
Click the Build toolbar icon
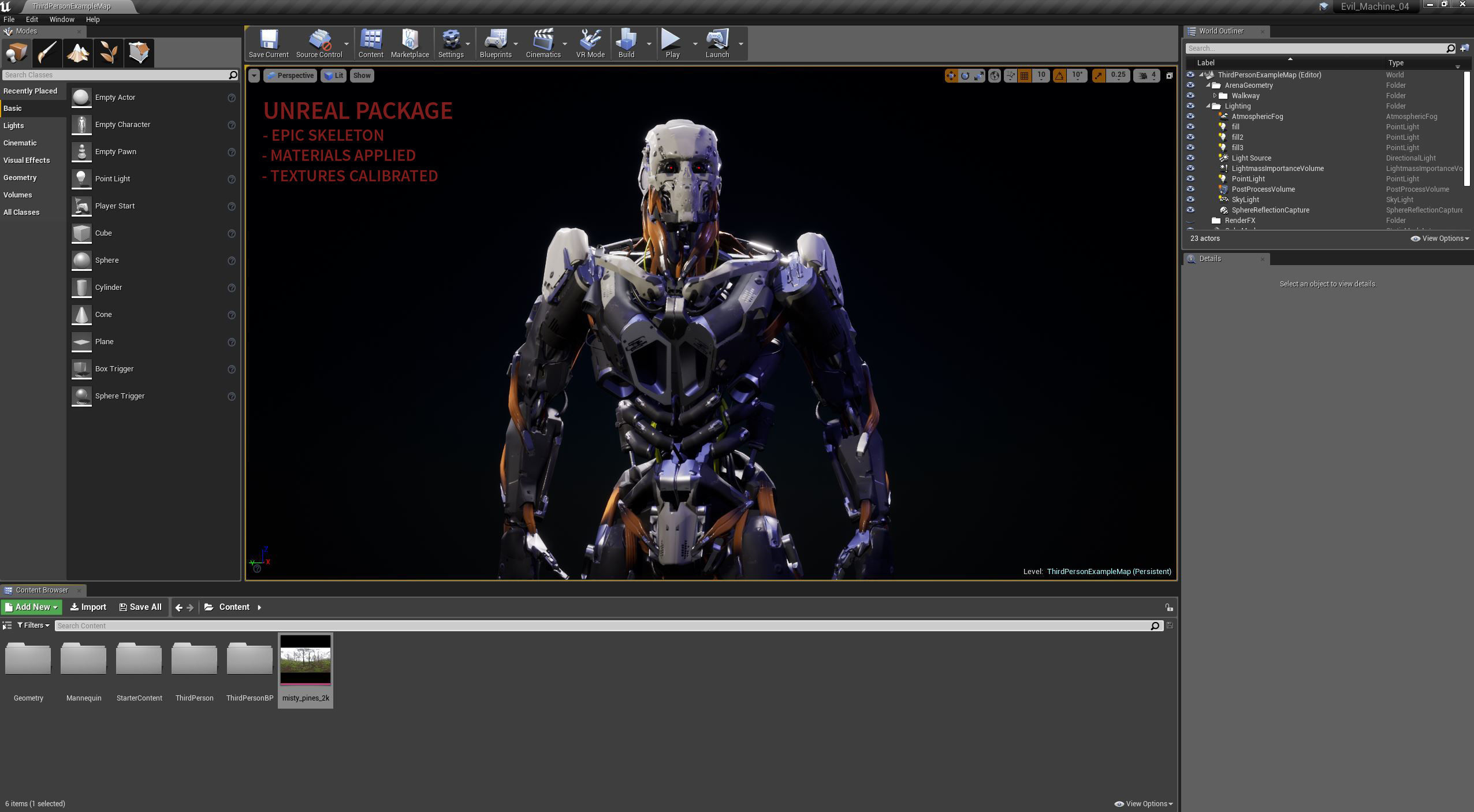pos(627,44)
